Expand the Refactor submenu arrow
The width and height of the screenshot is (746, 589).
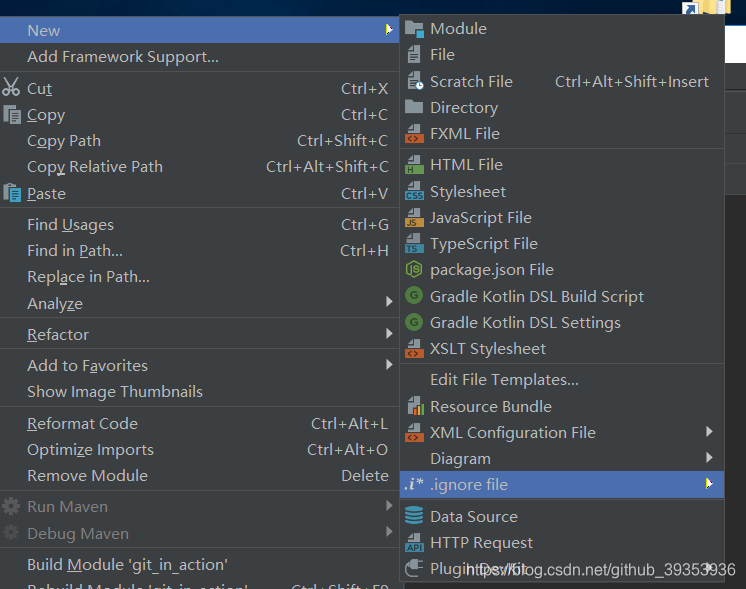click(x=389, y=334)
